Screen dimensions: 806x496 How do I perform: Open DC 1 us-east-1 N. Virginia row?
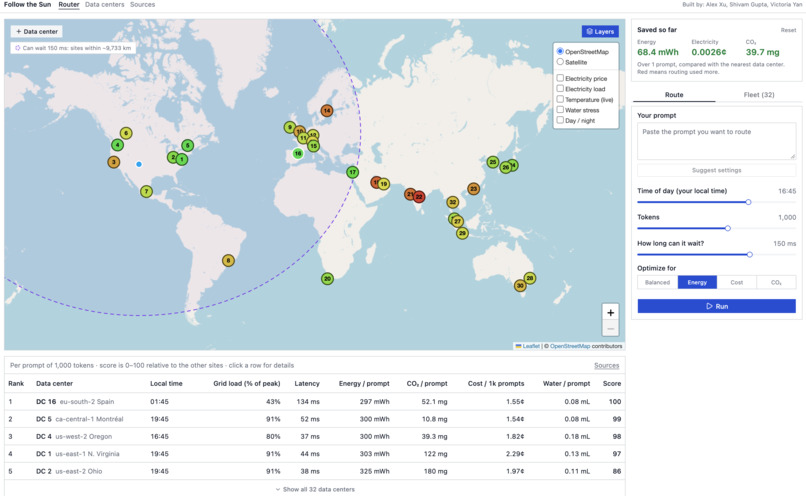[315, 454]
